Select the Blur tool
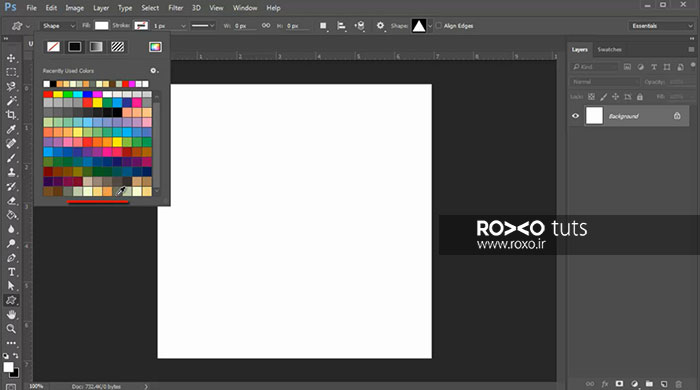Image resolution: width=700 pixels, height=390 pixels. pyautogui.click(x=11, y=229)
